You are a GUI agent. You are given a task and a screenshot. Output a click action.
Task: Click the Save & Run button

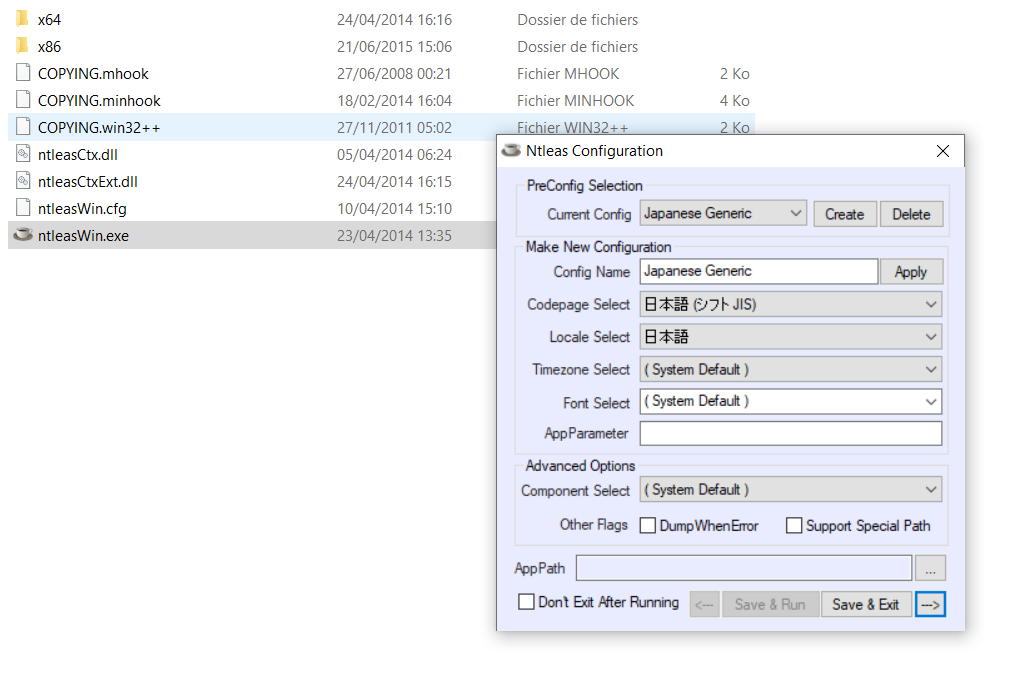(770, 605)
